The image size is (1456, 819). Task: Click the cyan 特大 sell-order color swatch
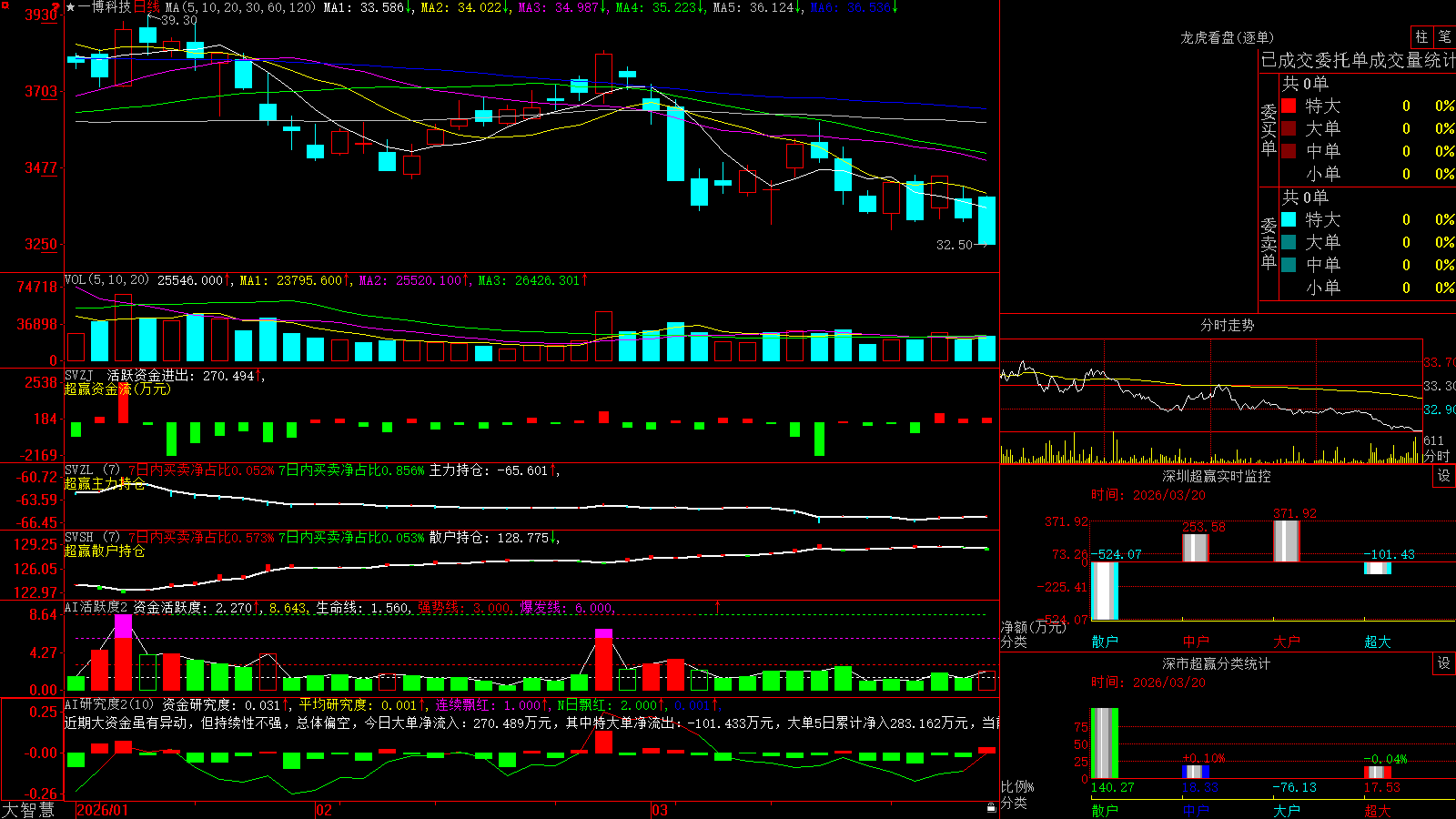coord(1289,219)
